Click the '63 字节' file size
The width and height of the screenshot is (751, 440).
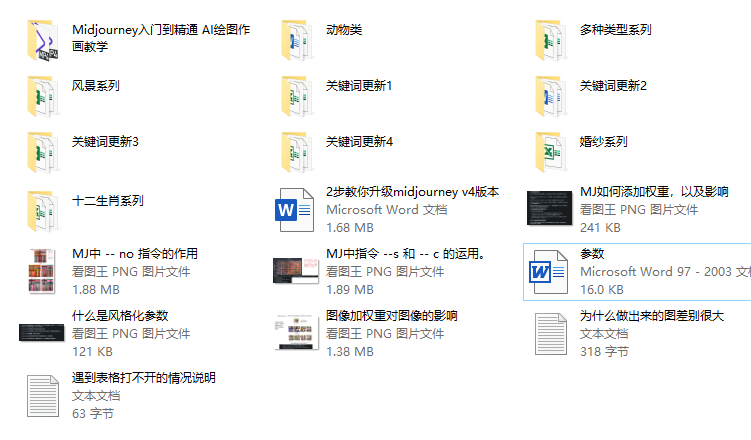pos(93,414)
